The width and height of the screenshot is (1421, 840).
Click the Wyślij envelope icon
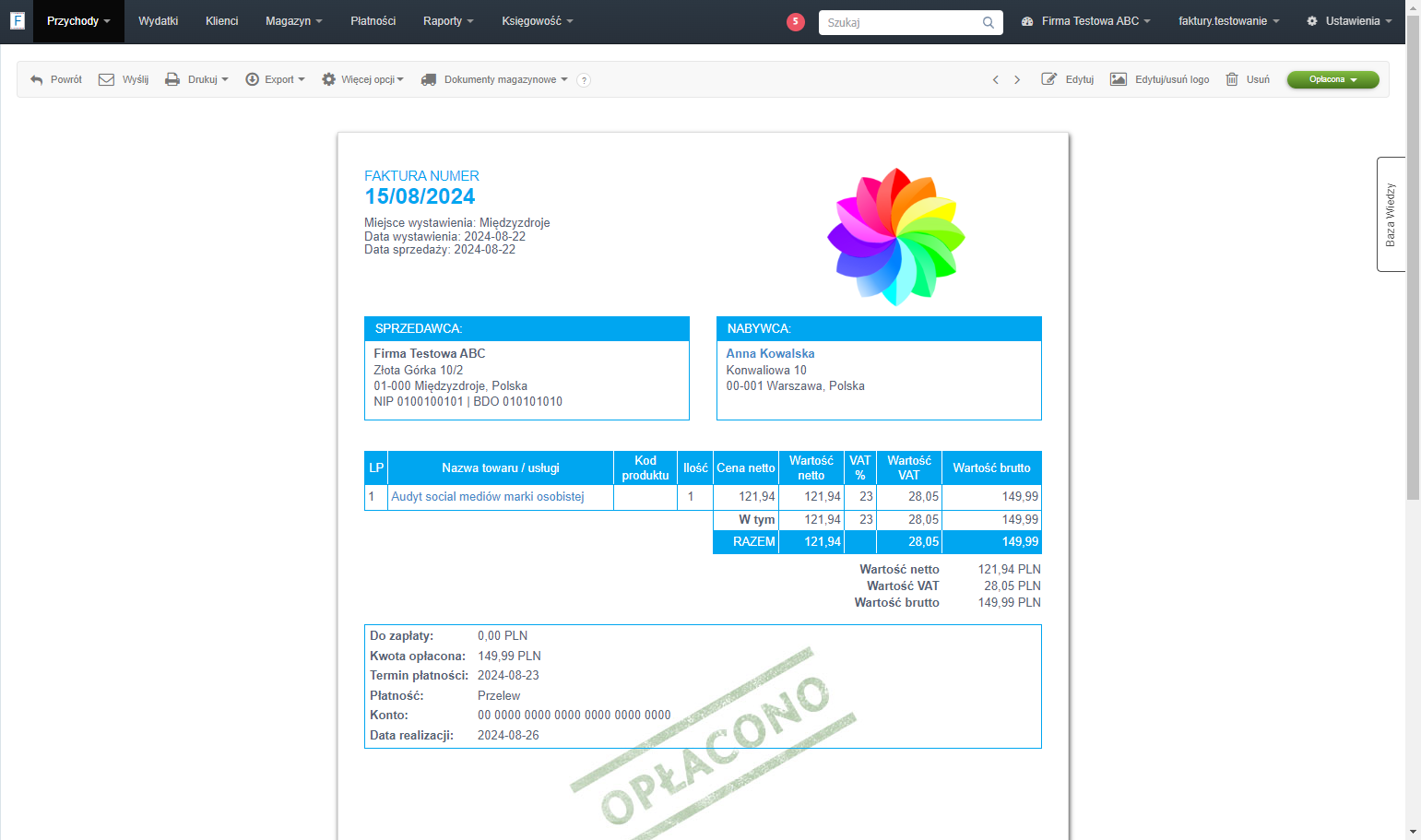(106, 79)
